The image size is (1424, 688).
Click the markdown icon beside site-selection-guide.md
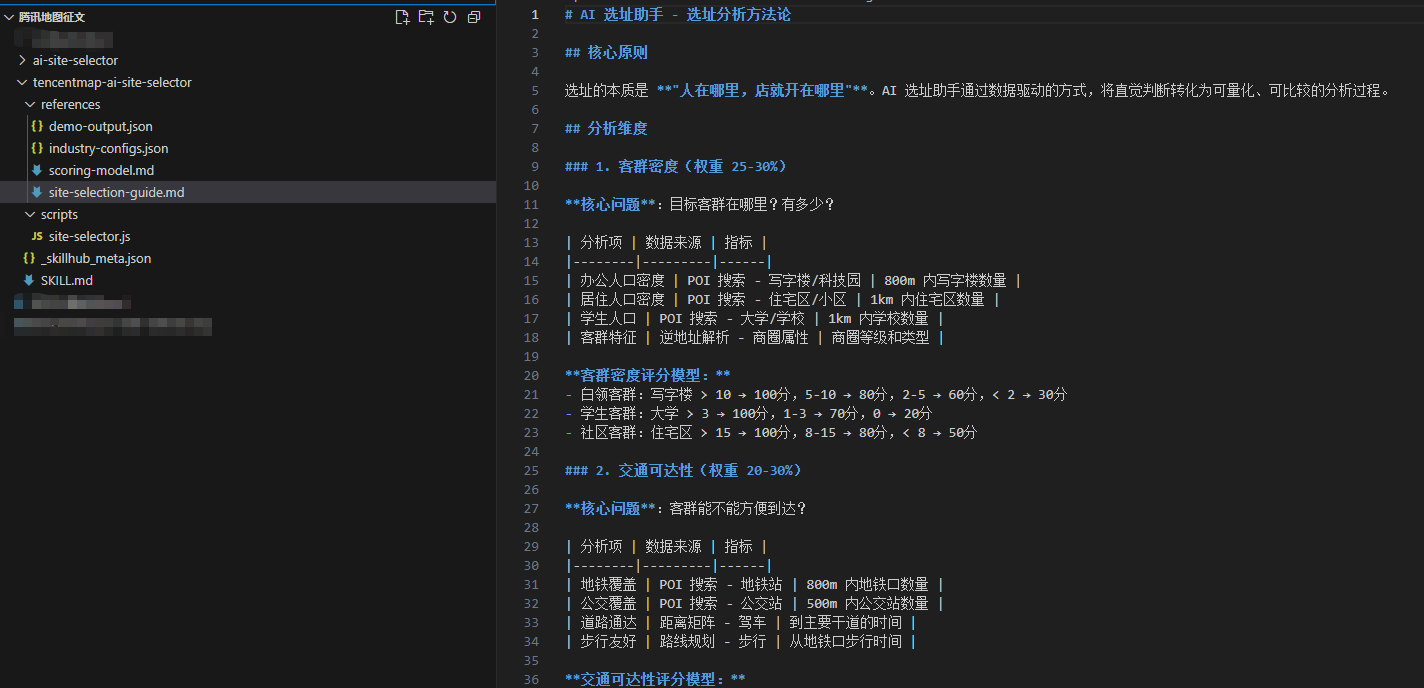37,193
